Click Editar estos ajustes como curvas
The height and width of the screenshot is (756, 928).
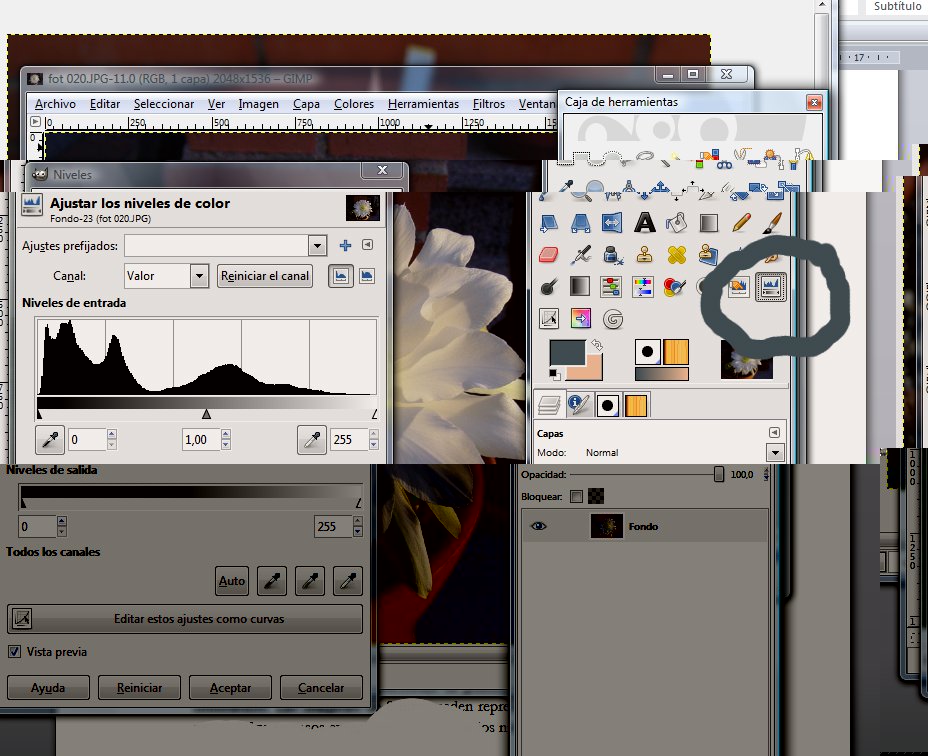click(185, 619)
